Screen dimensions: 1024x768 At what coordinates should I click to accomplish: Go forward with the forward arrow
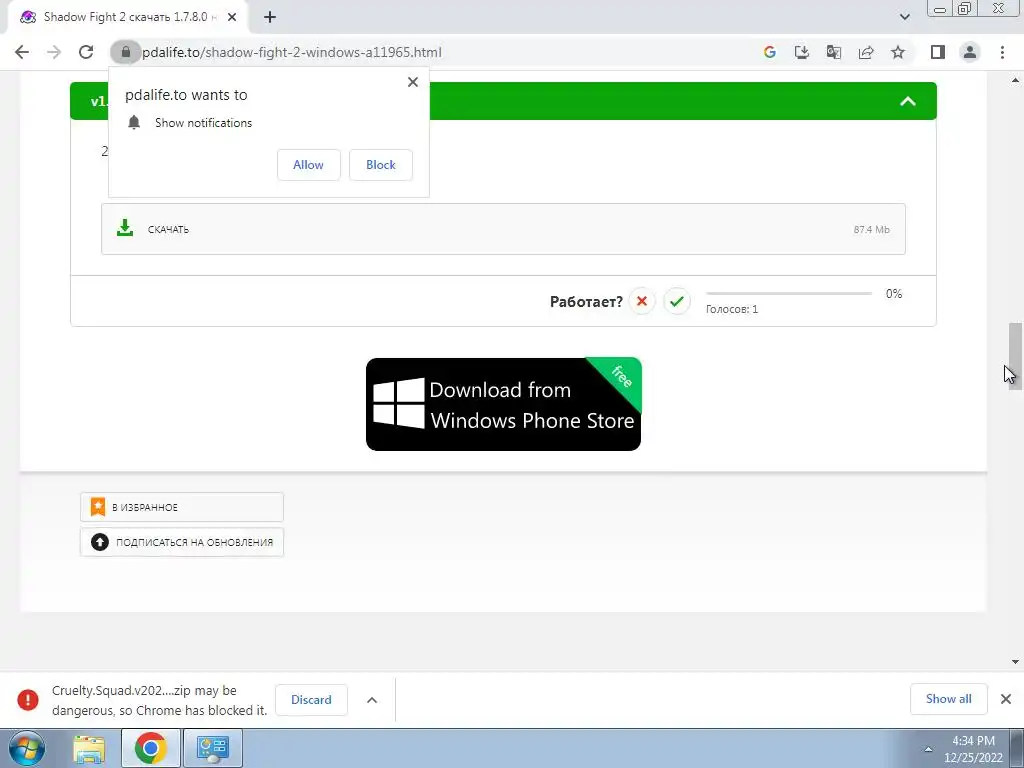(x=54, y=52)
